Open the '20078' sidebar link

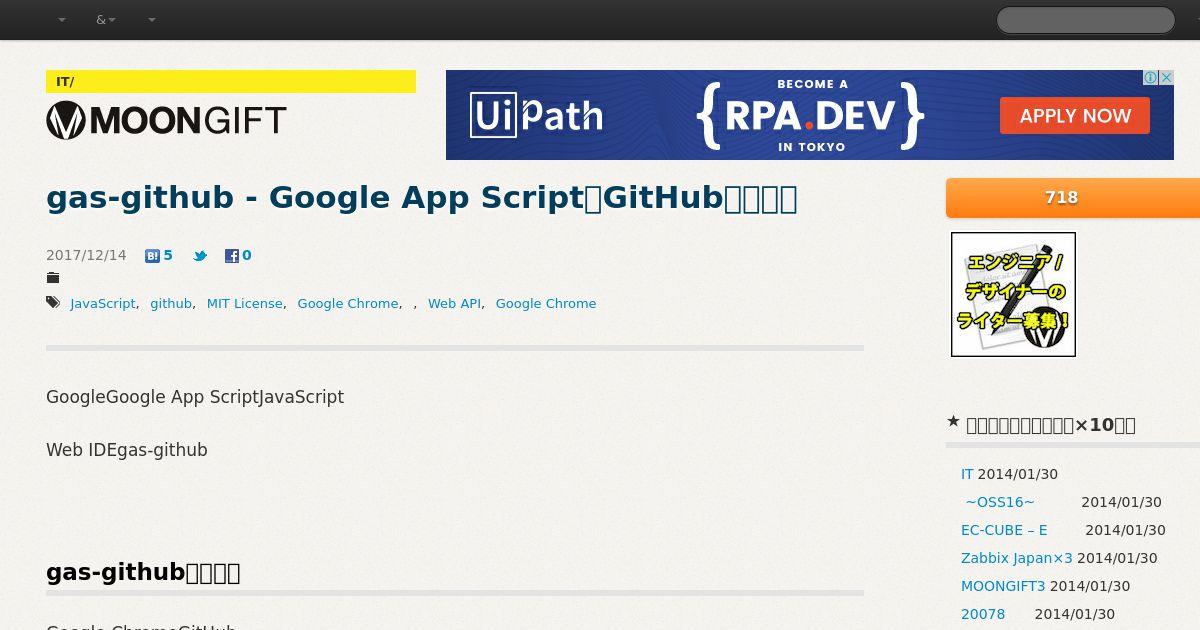pyautogui.click(x=983, y=614)
